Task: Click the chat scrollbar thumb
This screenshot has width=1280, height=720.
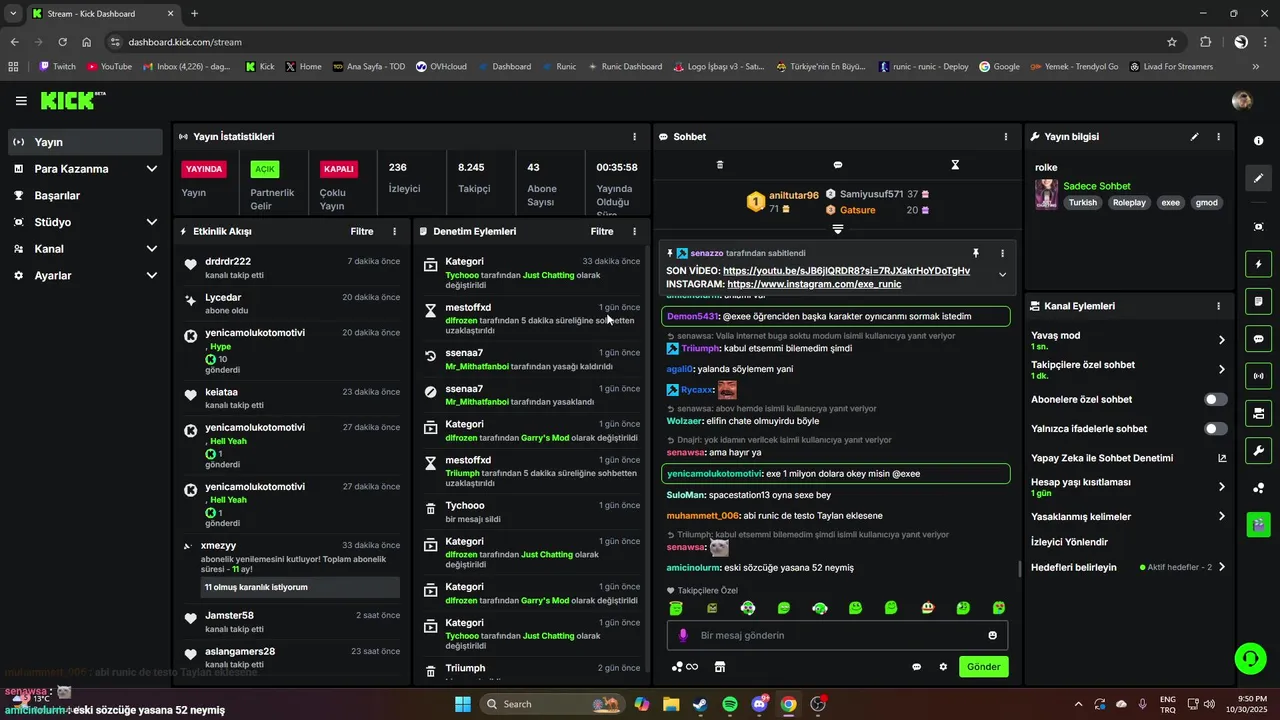Action: pyautogui.click(x=1019, y=568)
